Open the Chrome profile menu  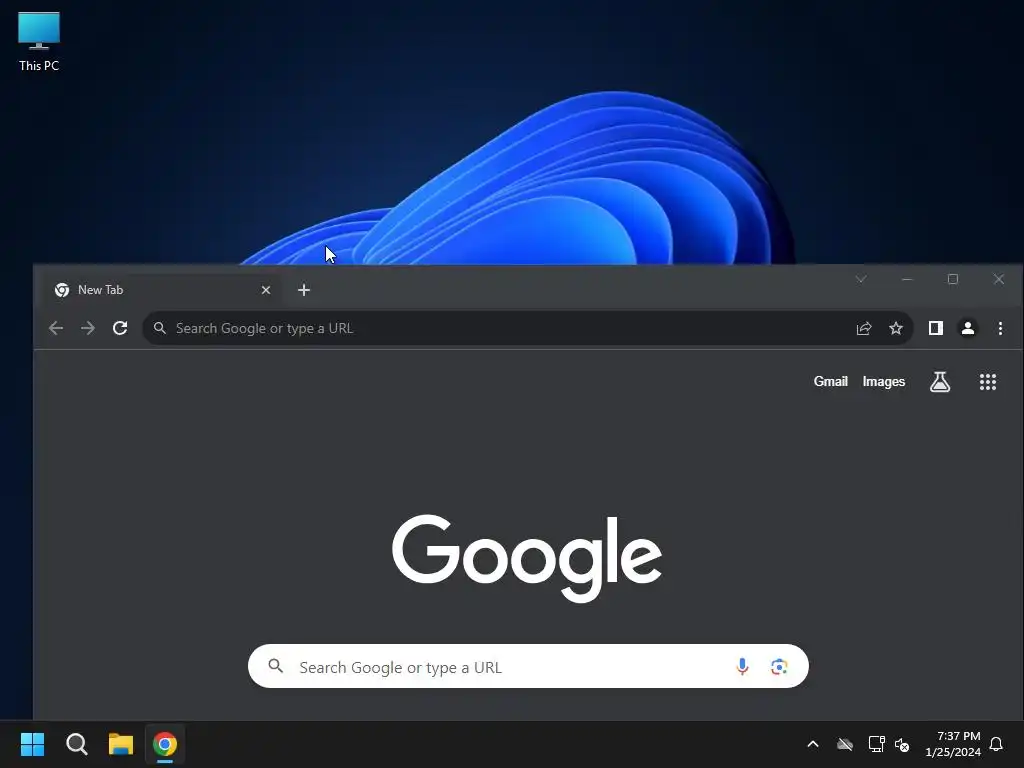click(968, 328)
